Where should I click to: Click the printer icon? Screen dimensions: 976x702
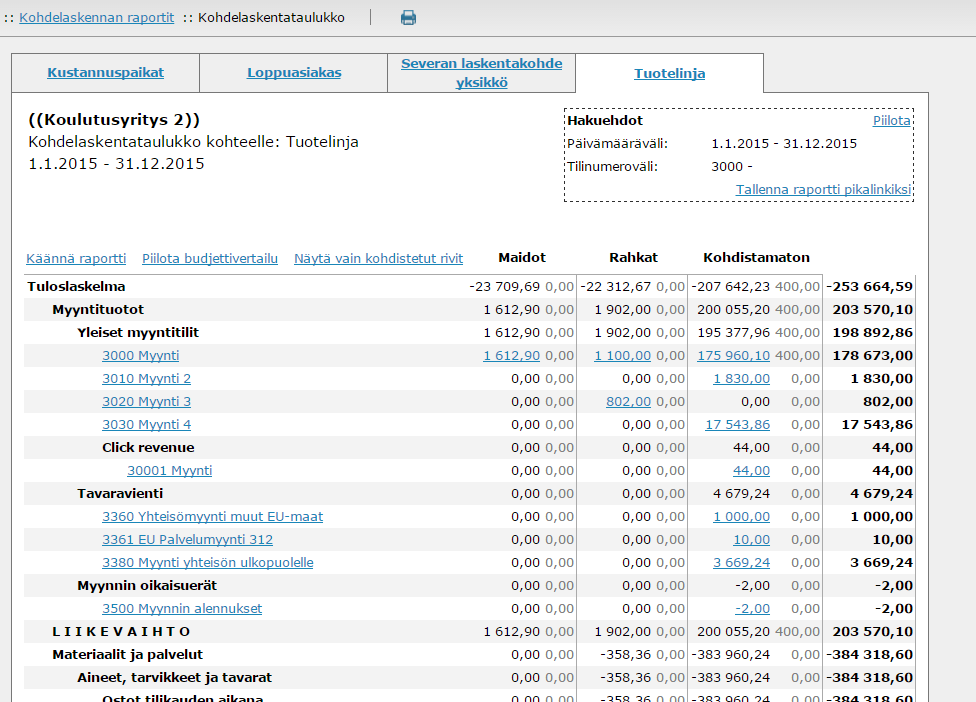(408, 17)
